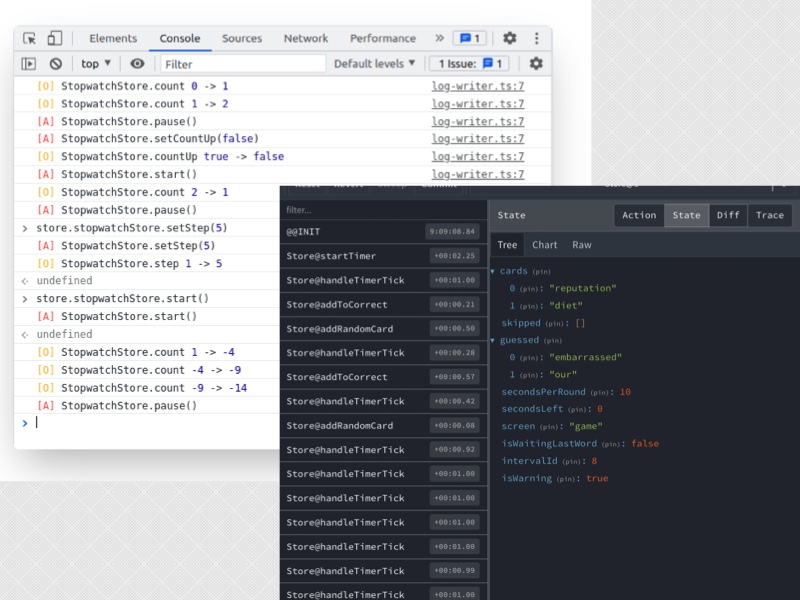Switch to the Console tab
The height and width of the screenshot is (600, 800).
(x=180, y=38)
